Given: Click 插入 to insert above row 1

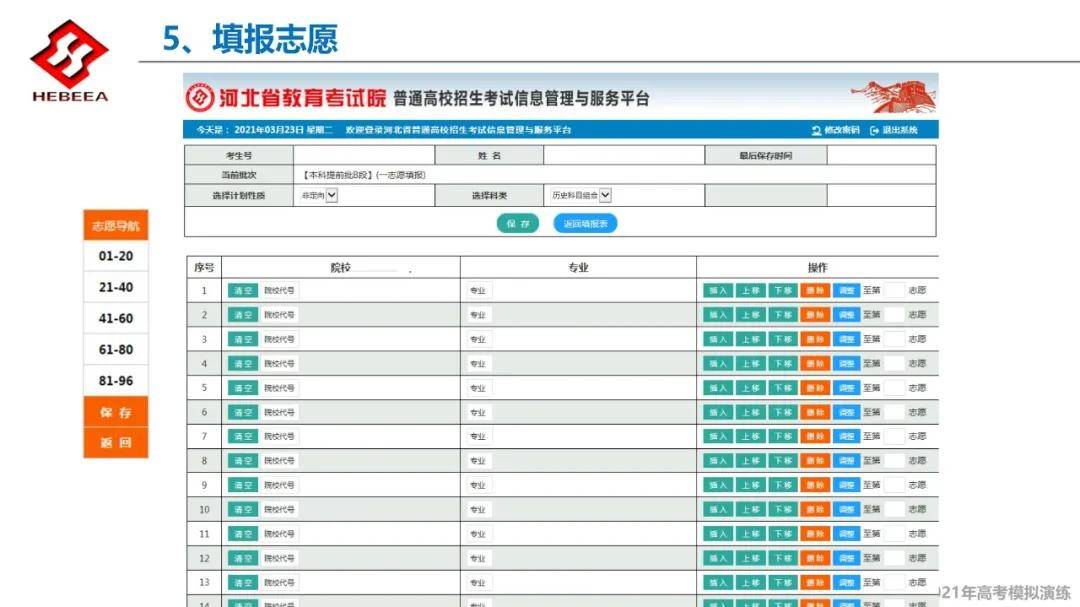Looking at the screenshot, I should tap(718, 290).
